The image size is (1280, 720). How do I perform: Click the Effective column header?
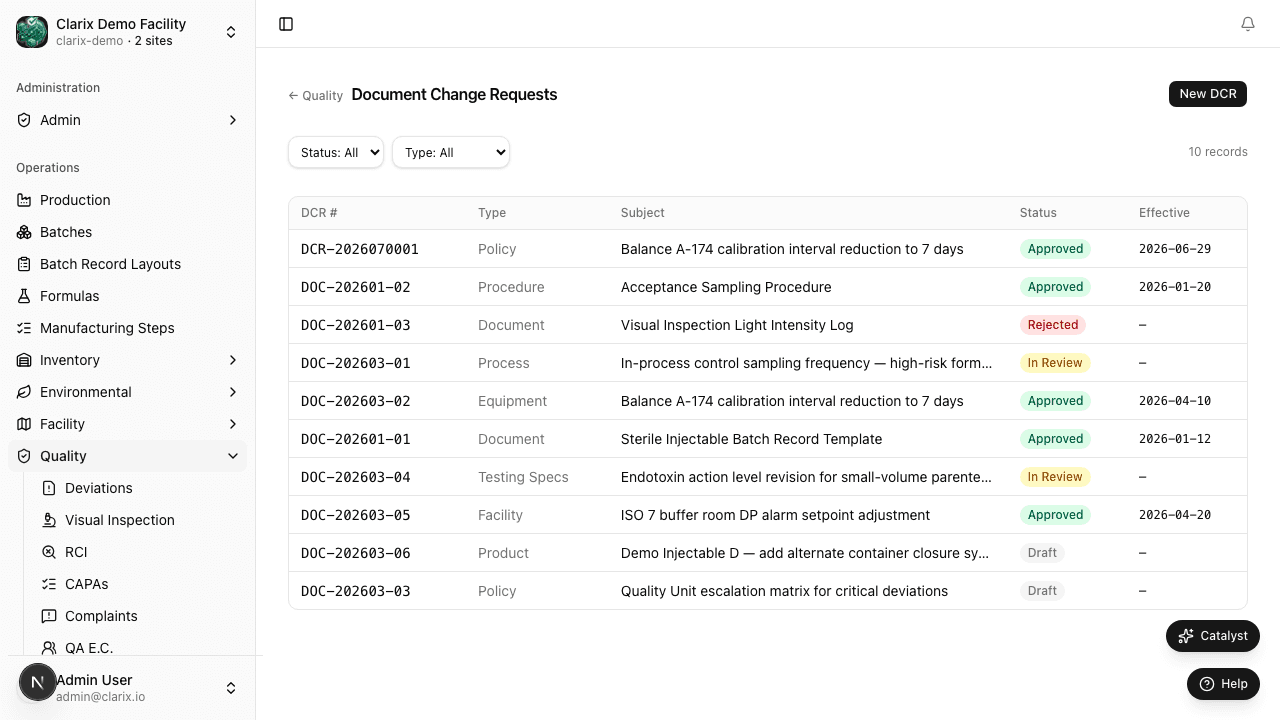pos(1164,213)
